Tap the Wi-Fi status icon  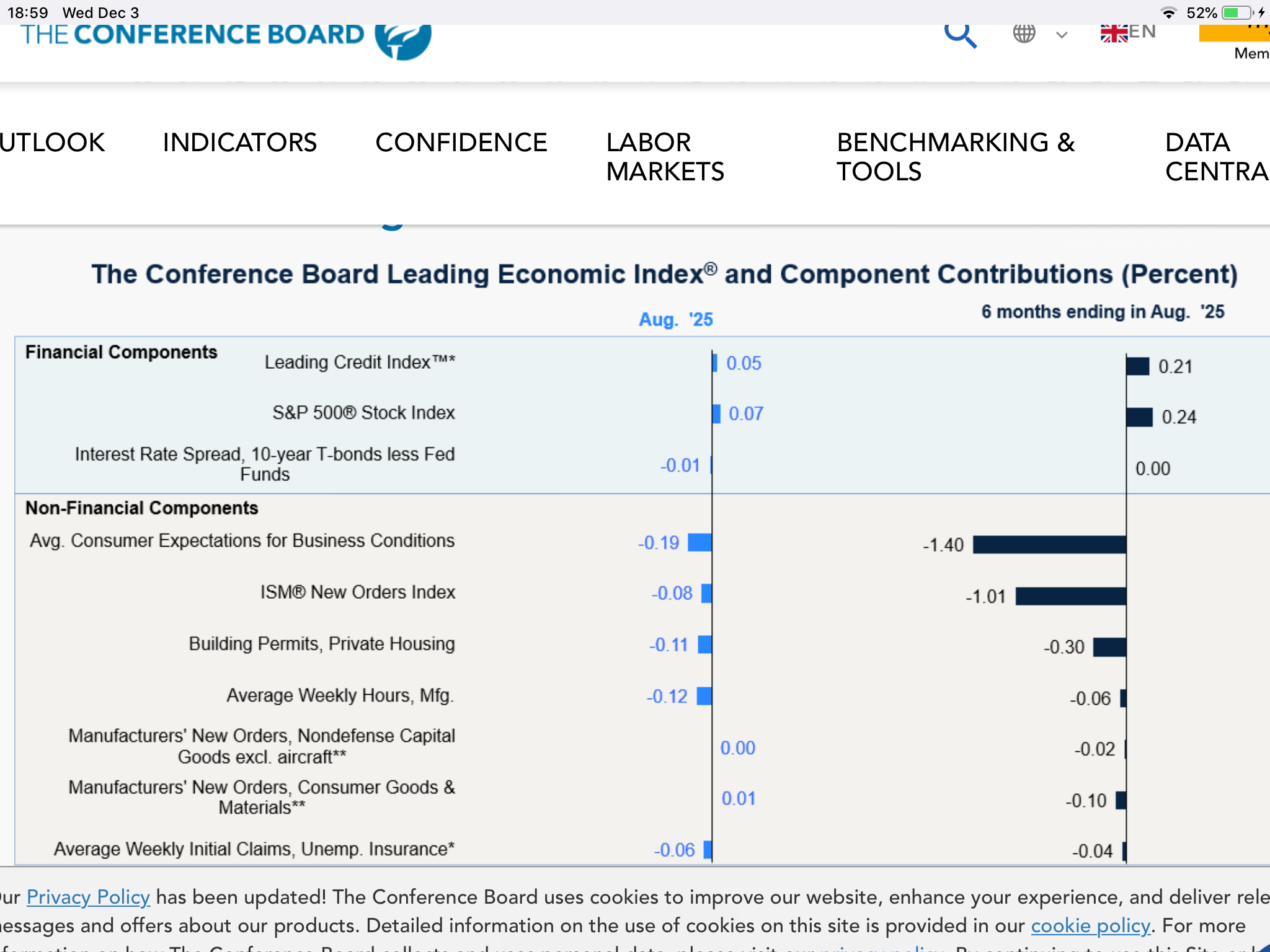pos(1168,12)
